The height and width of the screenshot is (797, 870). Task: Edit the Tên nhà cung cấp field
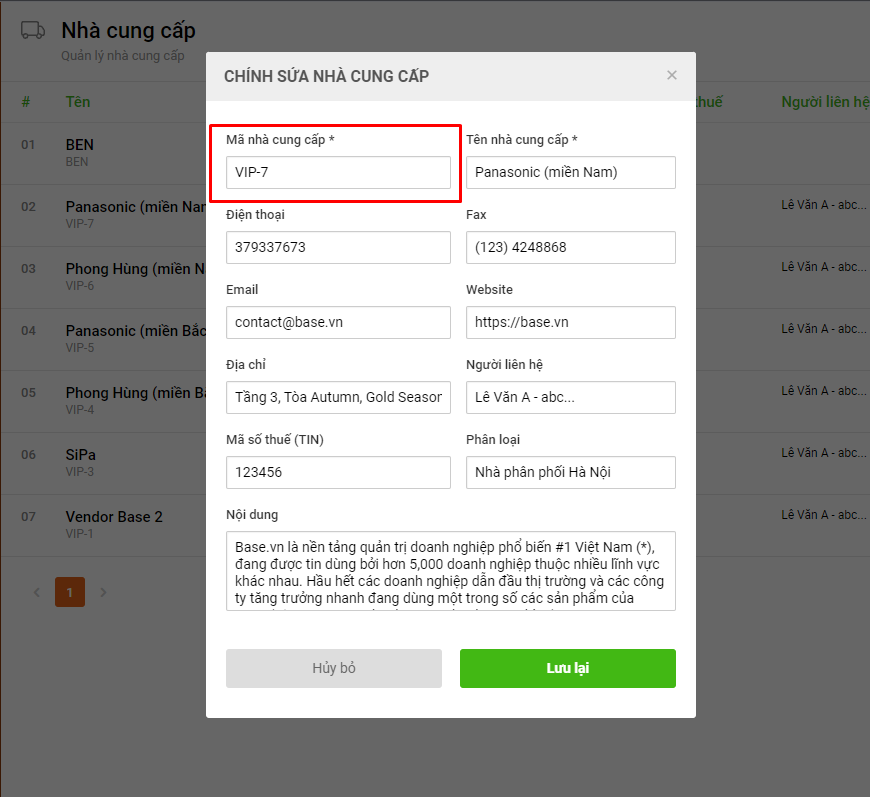pyautogui.click(x=570, y=172)
